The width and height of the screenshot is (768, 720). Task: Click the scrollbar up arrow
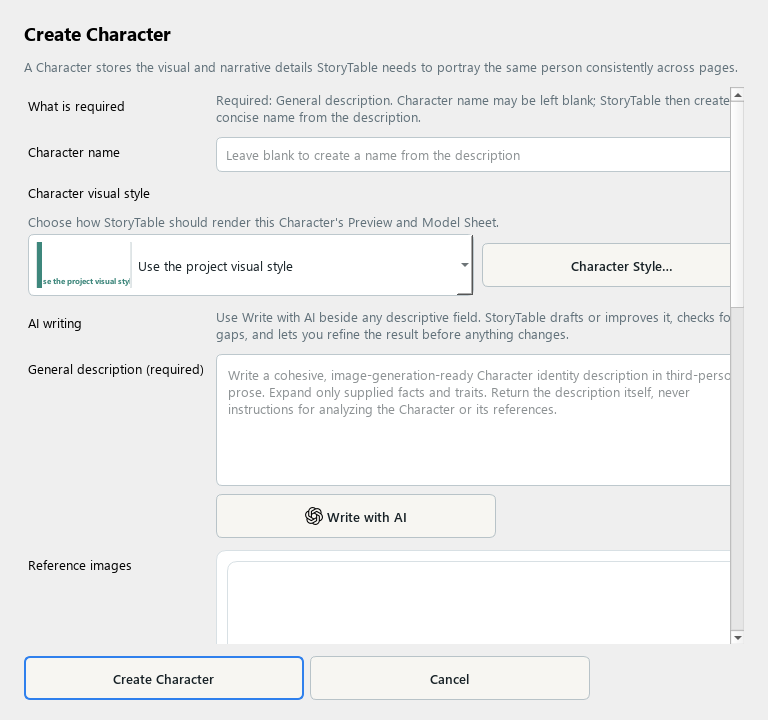(737, 95)
